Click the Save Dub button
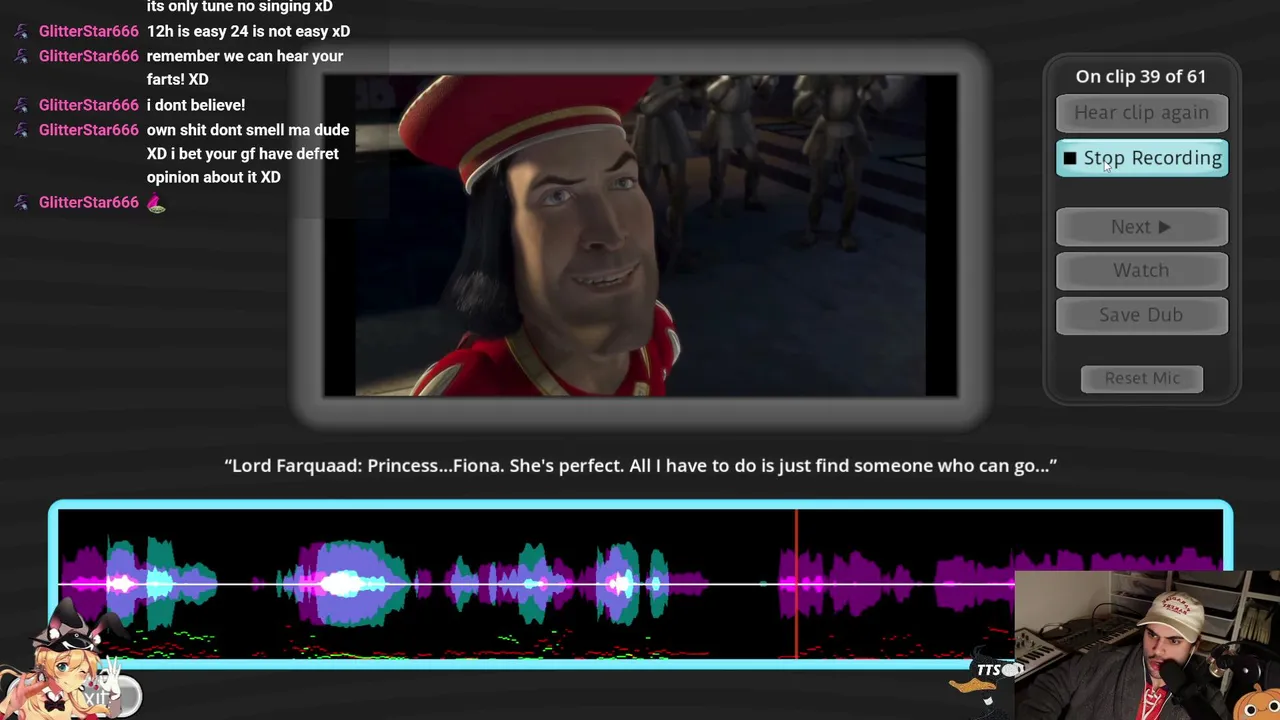The height and width of the screenshot is (720, 1280). click(x=1141, y=315)
